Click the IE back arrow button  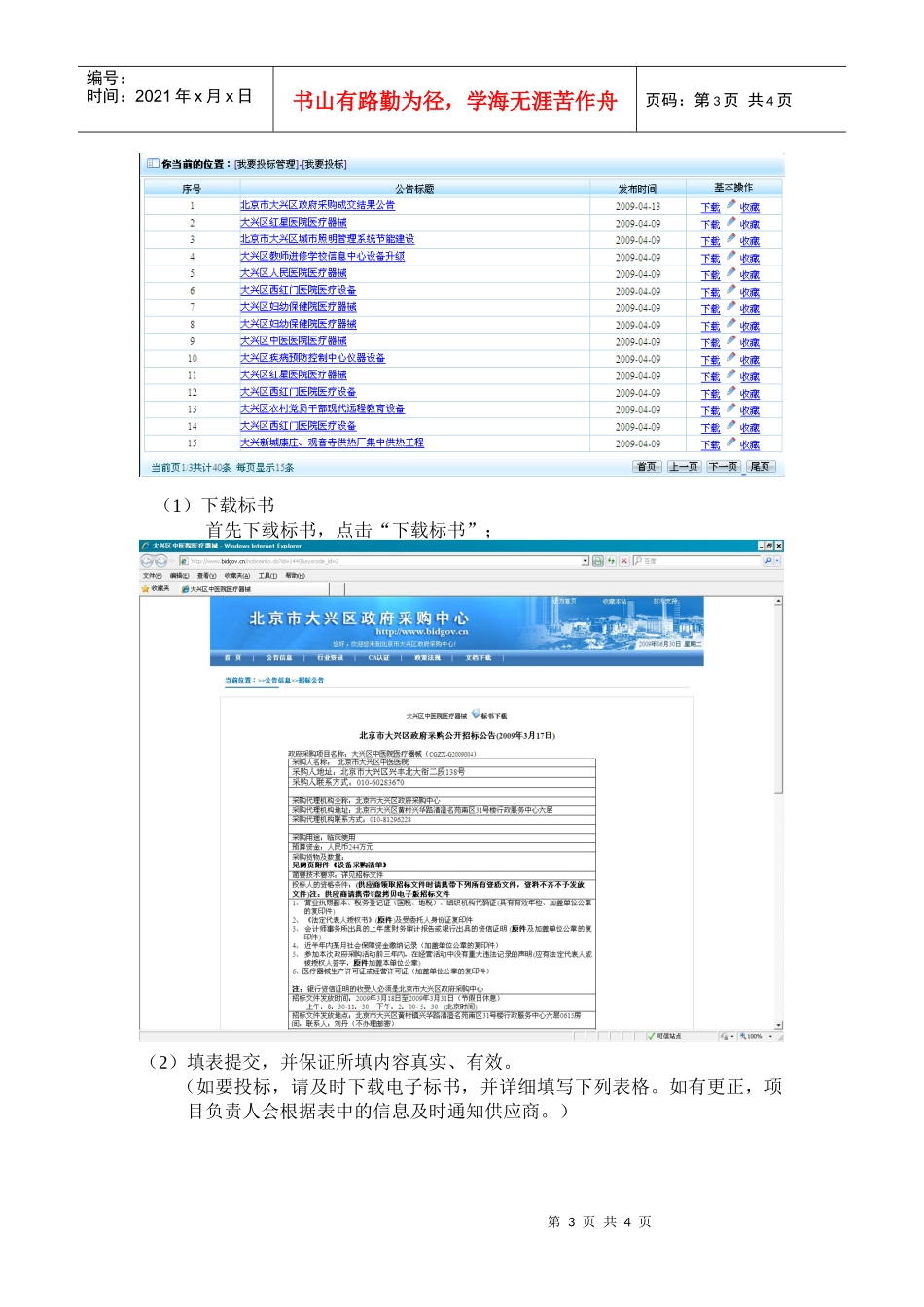[x=148, y=561]
